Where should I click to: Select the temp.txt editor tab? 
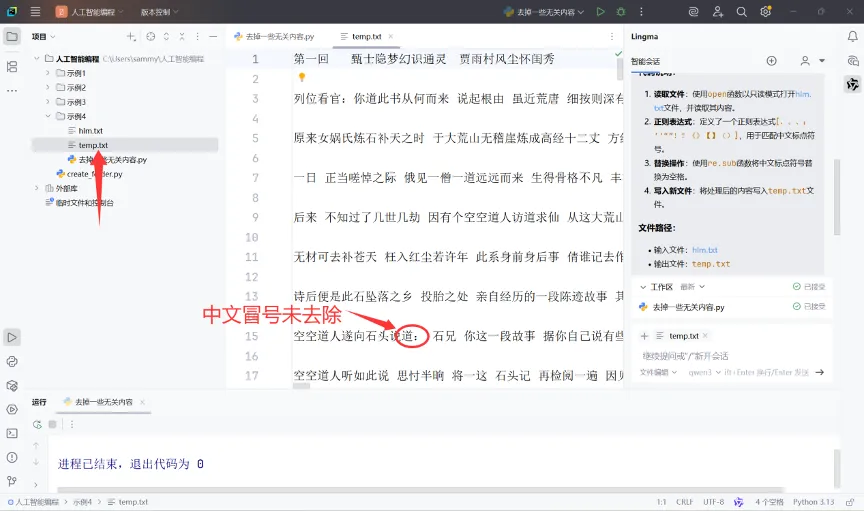(x=366, y=36)
